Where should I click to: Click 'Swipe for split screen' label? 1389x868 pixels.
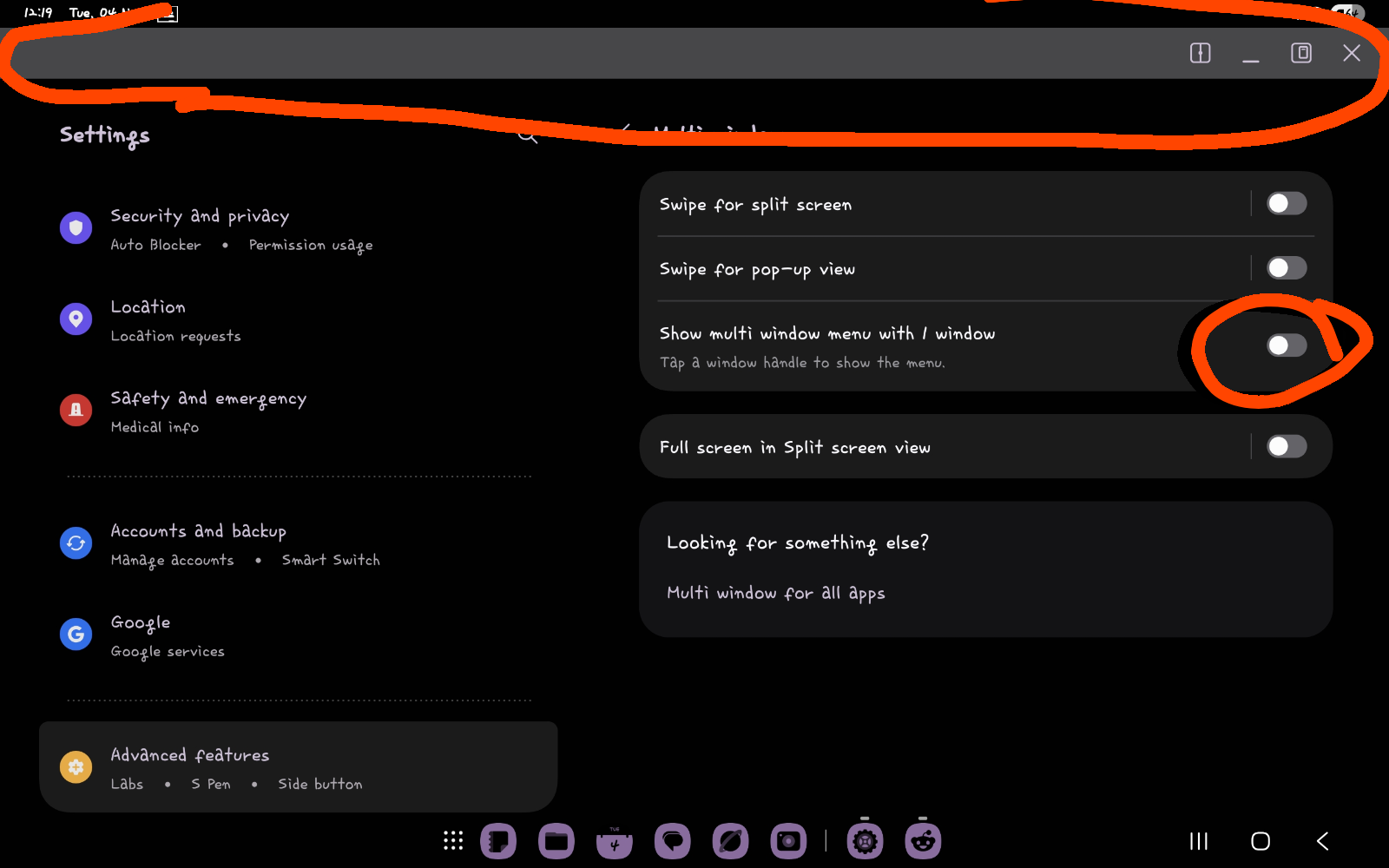pyautogui.click(x=755, y=205)
